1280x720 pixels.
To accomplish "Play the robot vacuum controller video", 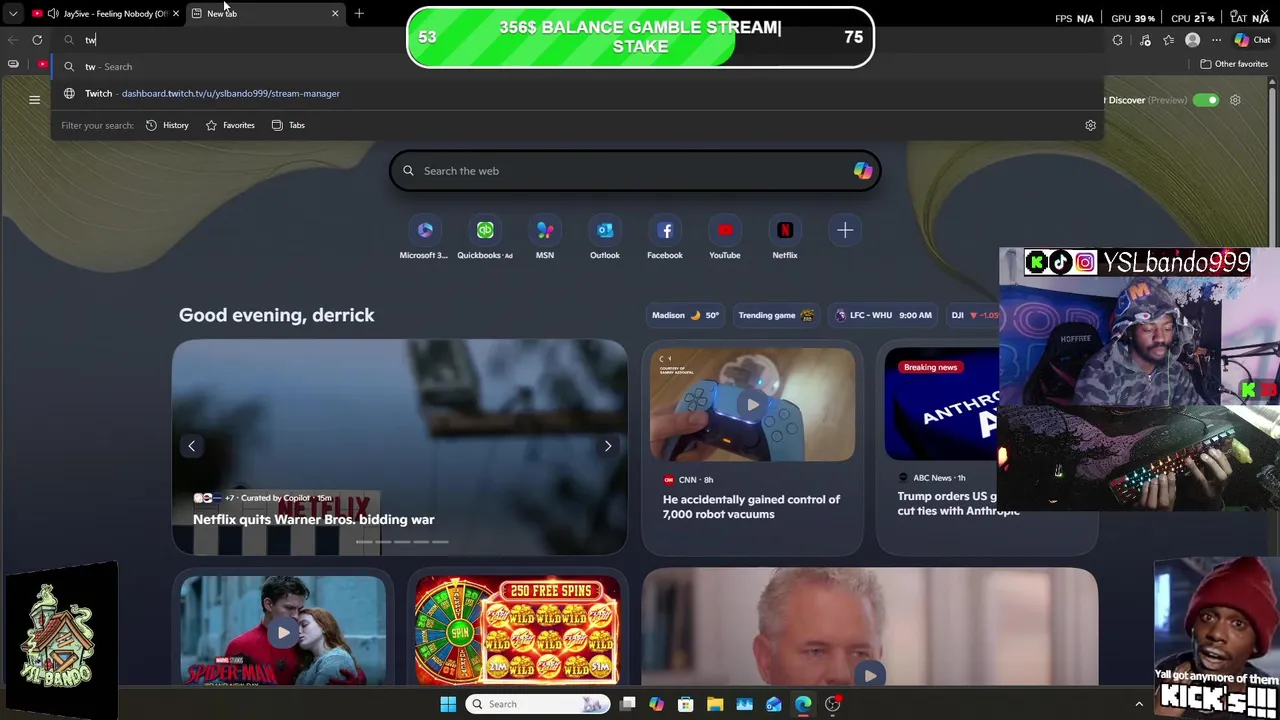I will pos(752,405).
